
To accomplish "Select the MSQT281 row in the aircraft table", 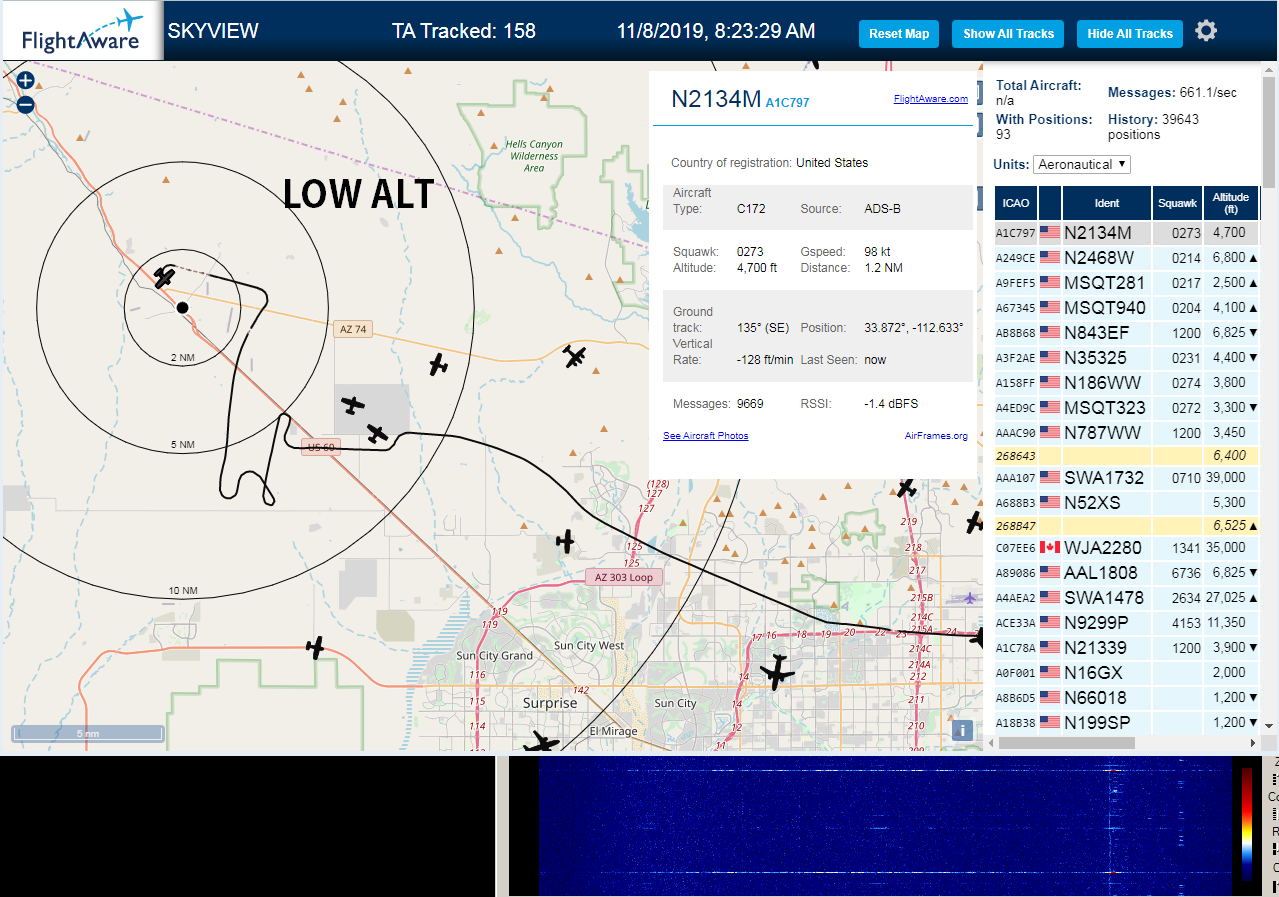I will click(x=1127, y=283).
